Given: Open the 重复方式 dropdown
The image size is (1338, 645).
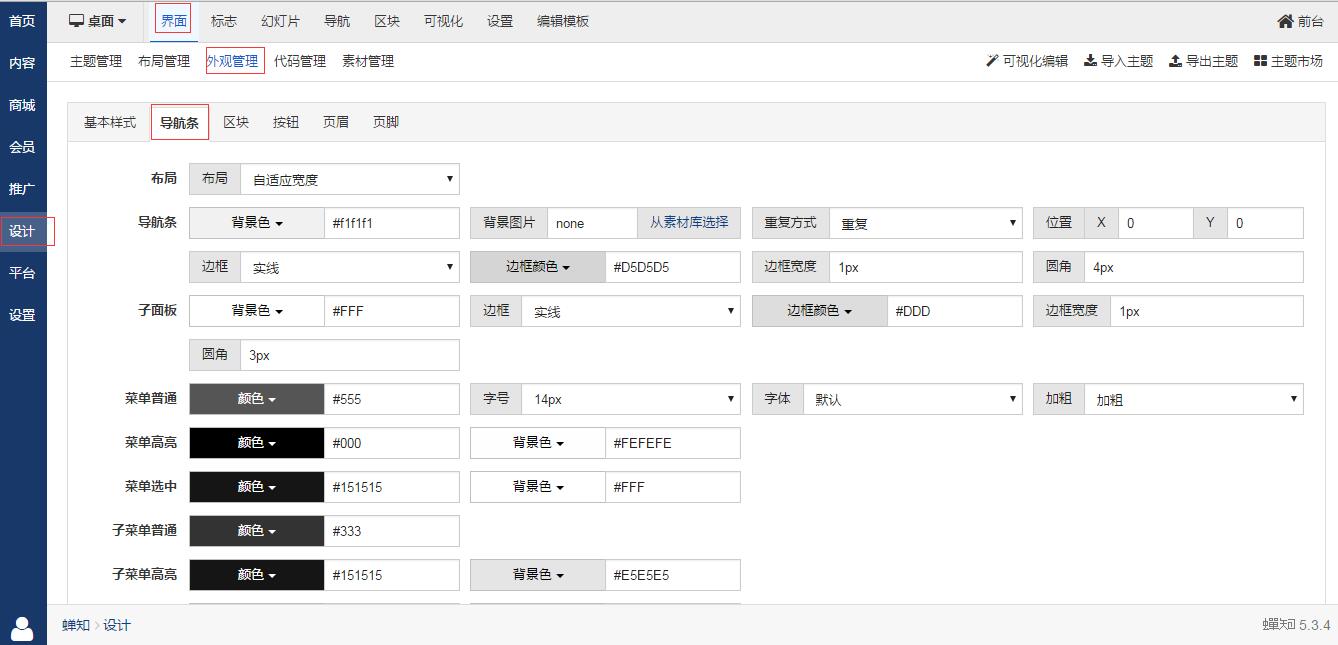Looking at the screenshot, I should click(925, 223).
